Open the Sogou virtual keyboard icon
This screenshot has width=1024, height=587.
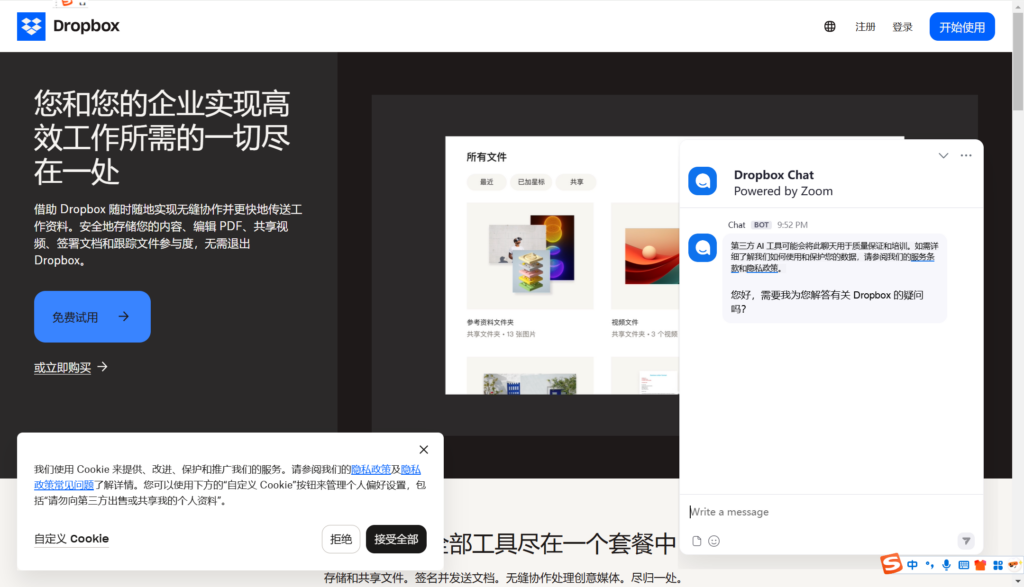(x=963, y=565)
